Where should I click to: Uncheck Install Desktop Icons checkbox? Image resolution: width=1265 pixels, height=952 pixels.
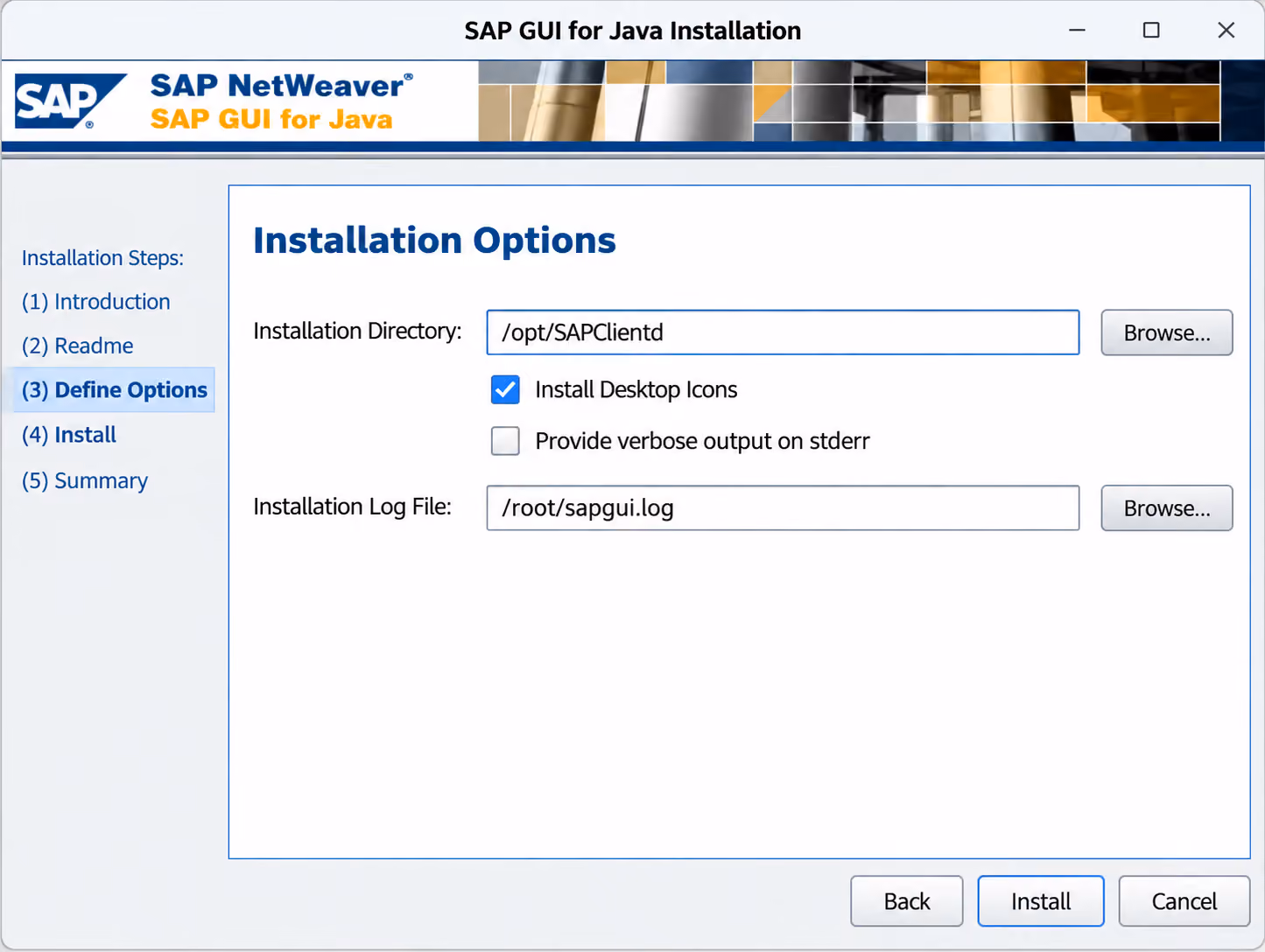505,389
